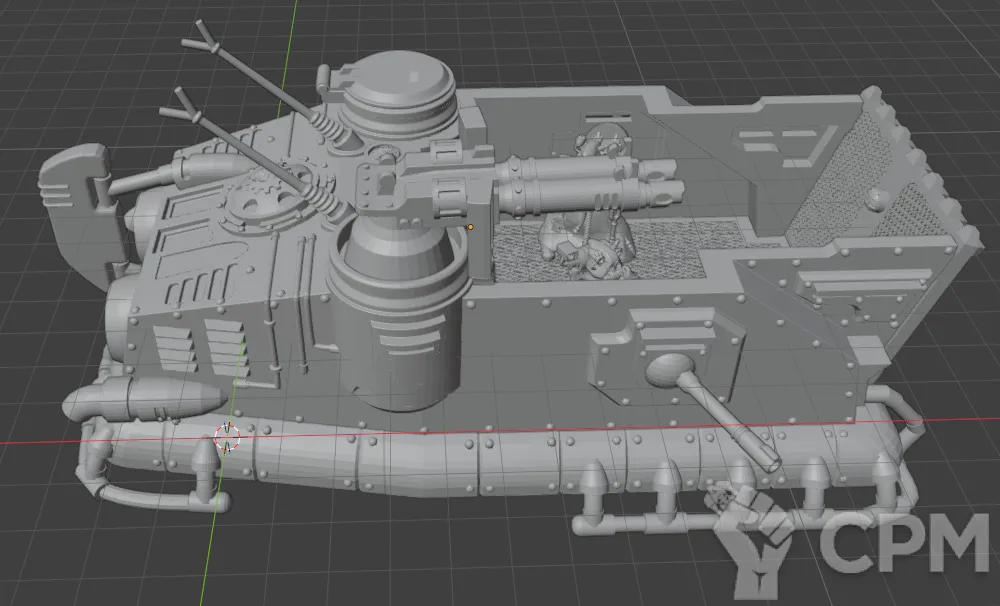The image size is (1000, 606).
Task: Click the orange object origin dot
Action: click(x=471, y=226)
